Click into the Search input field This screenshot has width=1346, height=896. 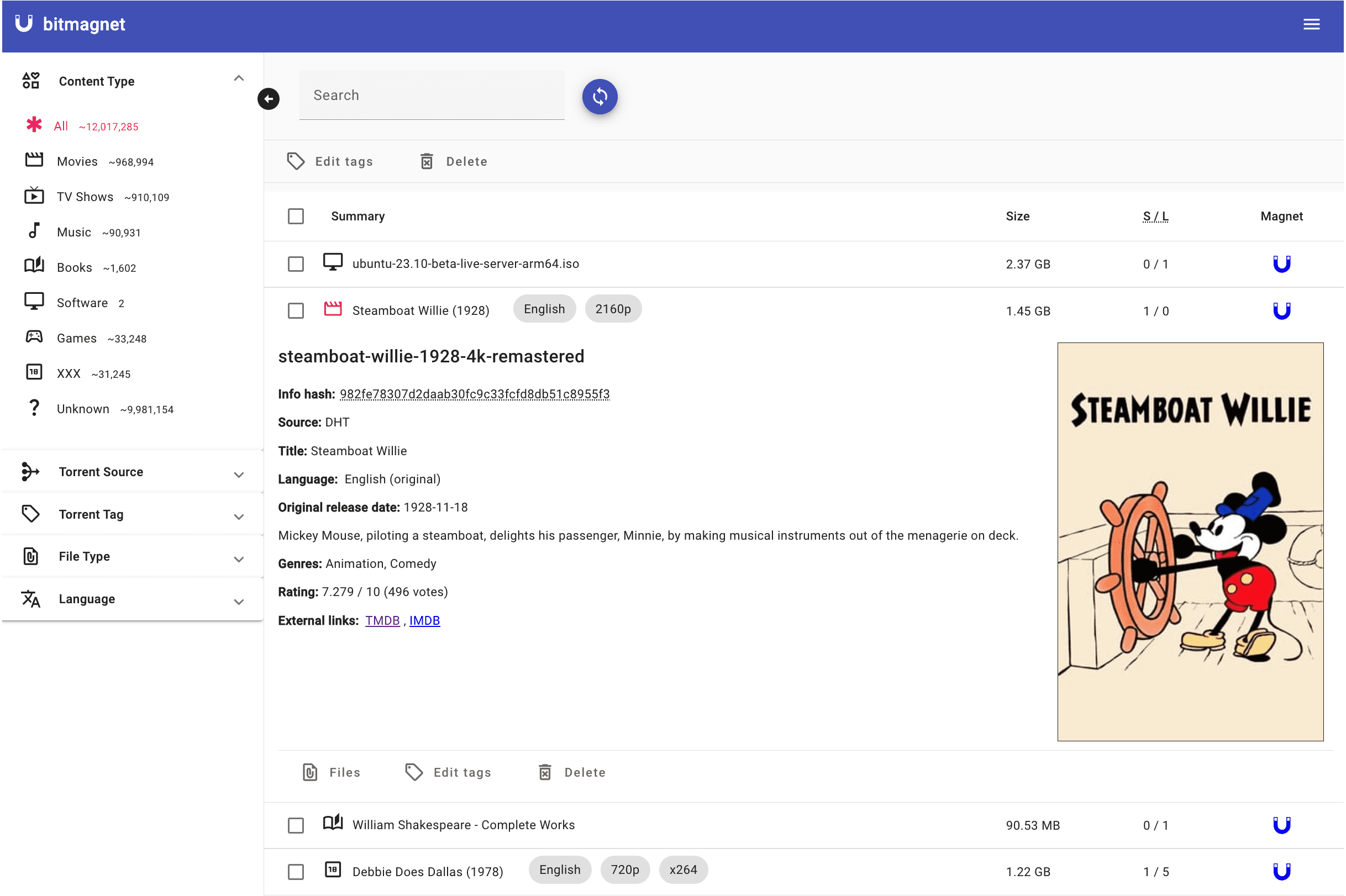click(432, 96)
